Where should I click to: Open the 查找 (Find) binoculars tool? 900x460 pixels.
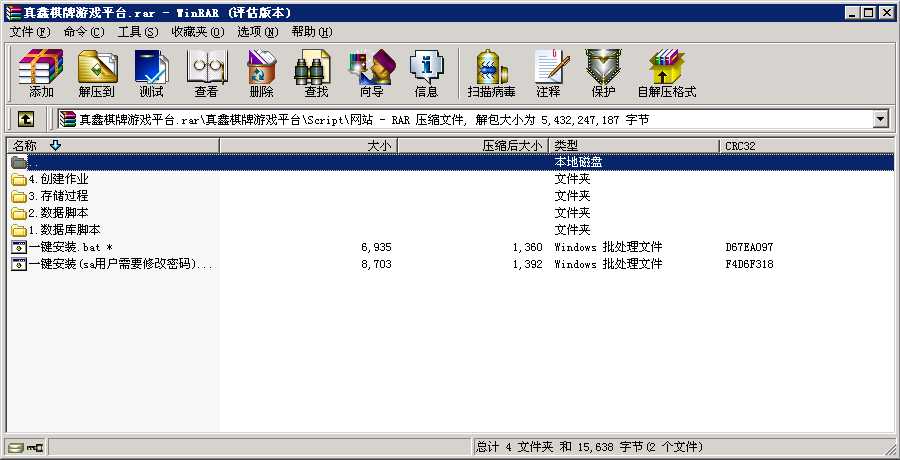coord(313,67)
